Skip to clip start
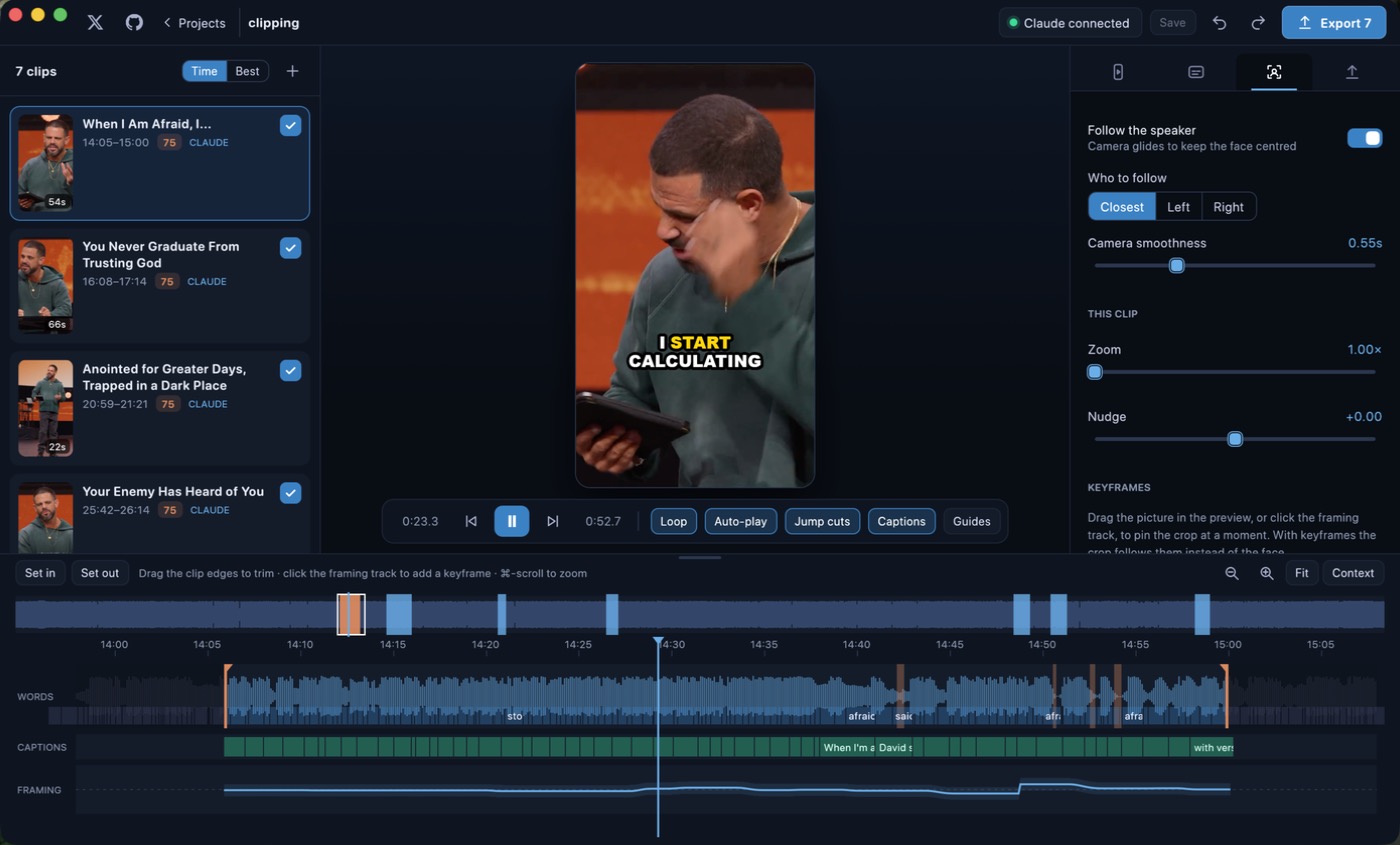 point(471,521)
